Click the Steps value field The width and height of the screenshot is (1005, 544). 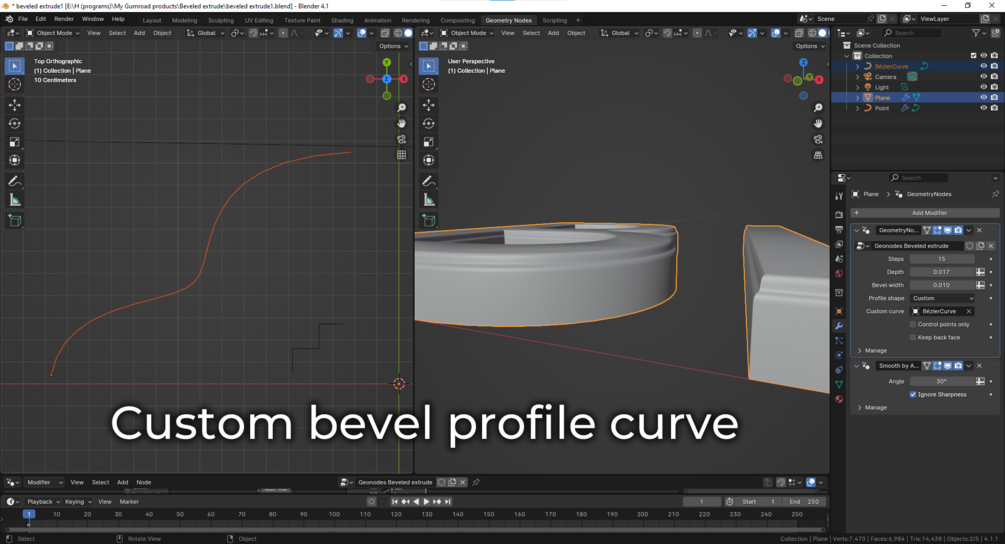pos(942,259)
